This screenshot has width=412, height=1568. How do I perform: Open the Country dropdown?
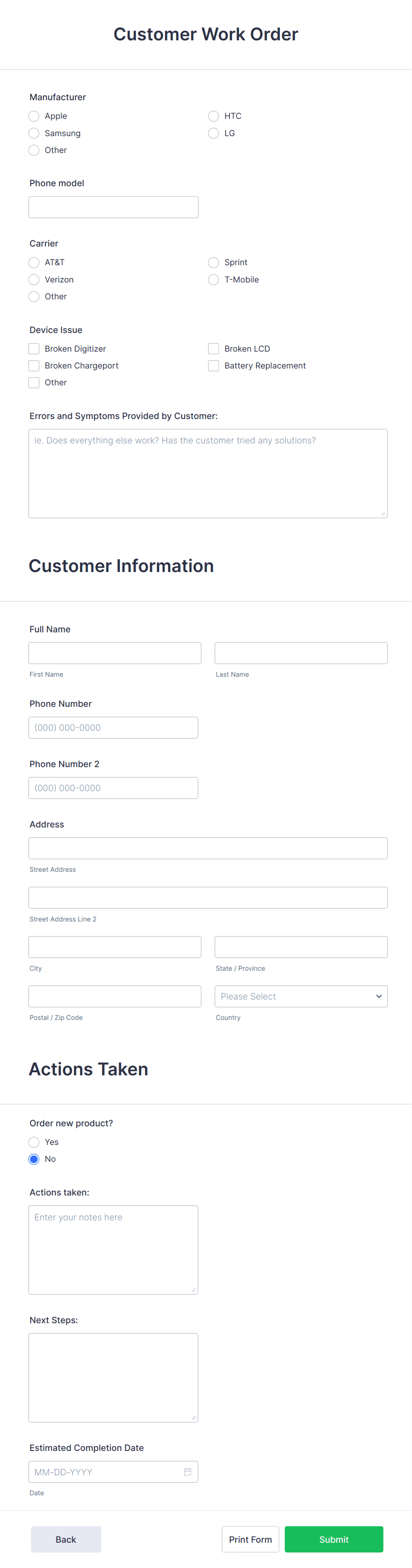[301, 996]
